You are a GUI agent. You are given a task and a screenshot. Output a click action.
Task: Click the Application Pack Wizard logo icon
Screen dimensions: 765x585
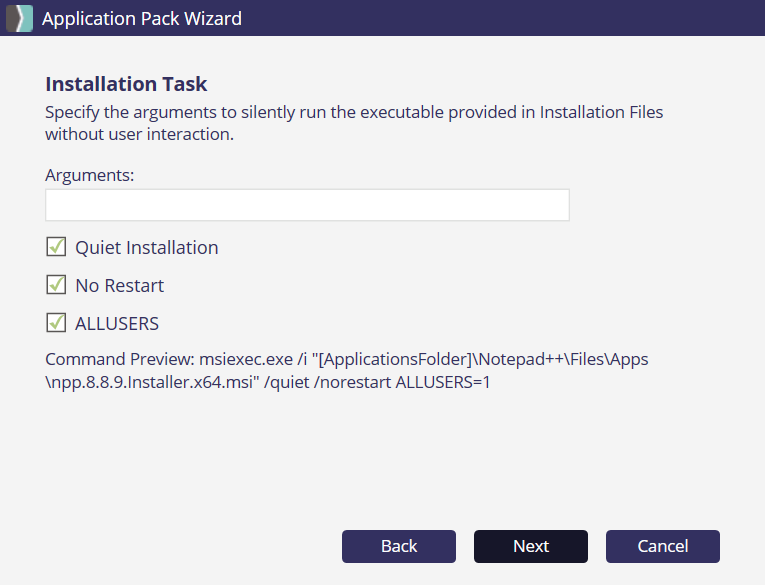(20, 18)
